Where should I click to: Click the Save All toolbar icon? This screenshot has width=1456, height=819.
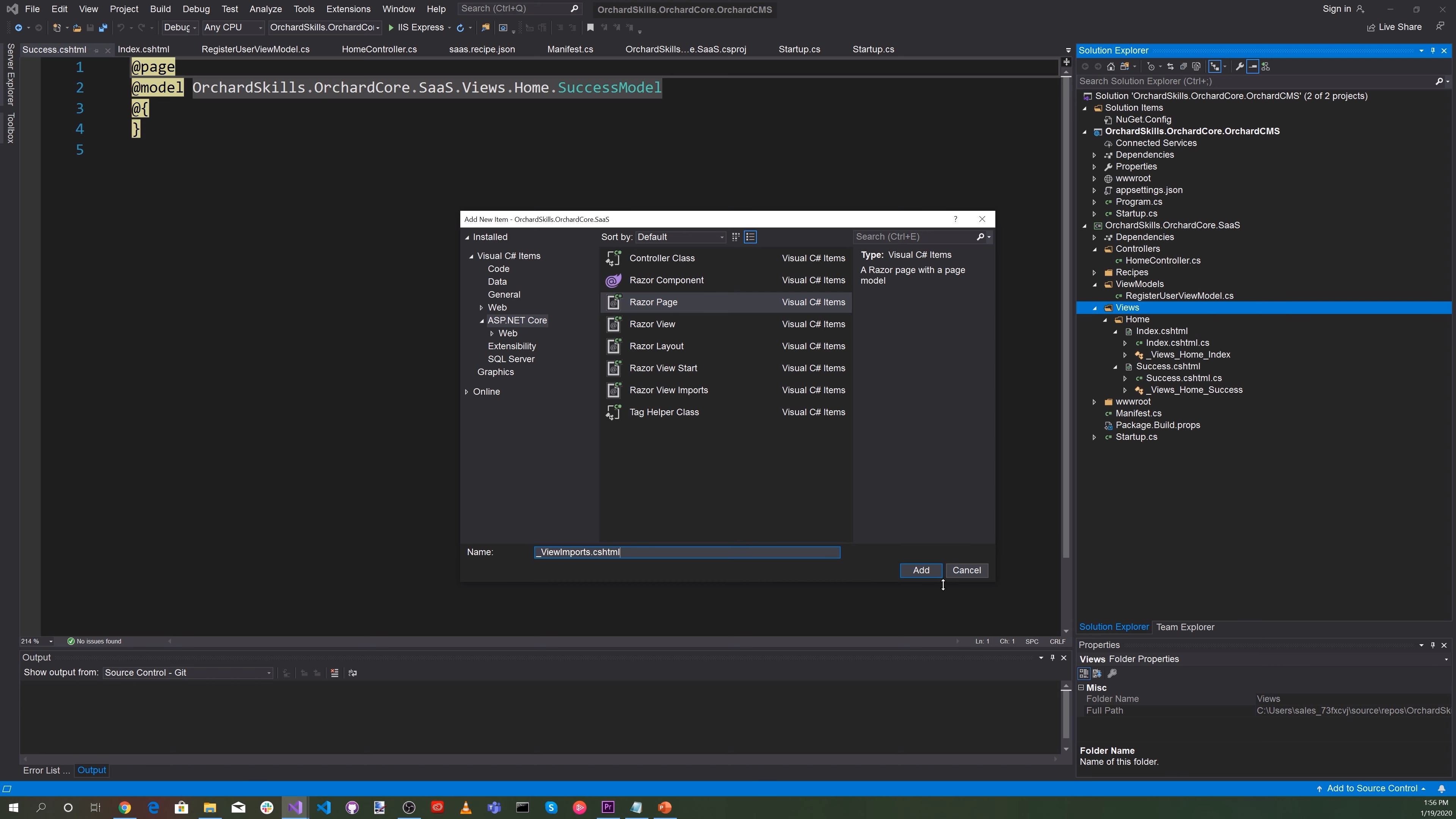[x=103, y=28]
